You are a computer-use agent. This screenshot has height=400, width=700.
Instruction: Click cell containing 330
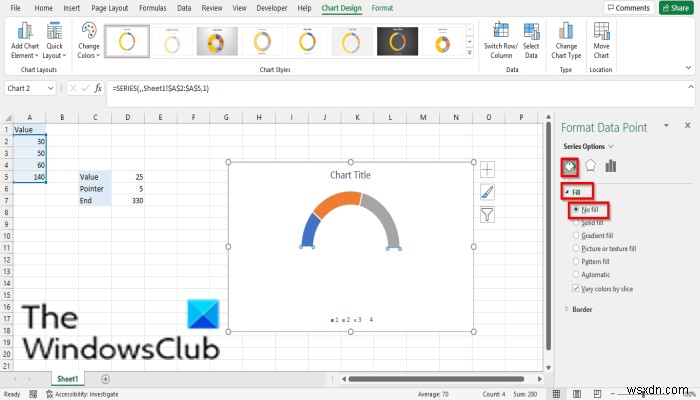[x=128, y=200]
